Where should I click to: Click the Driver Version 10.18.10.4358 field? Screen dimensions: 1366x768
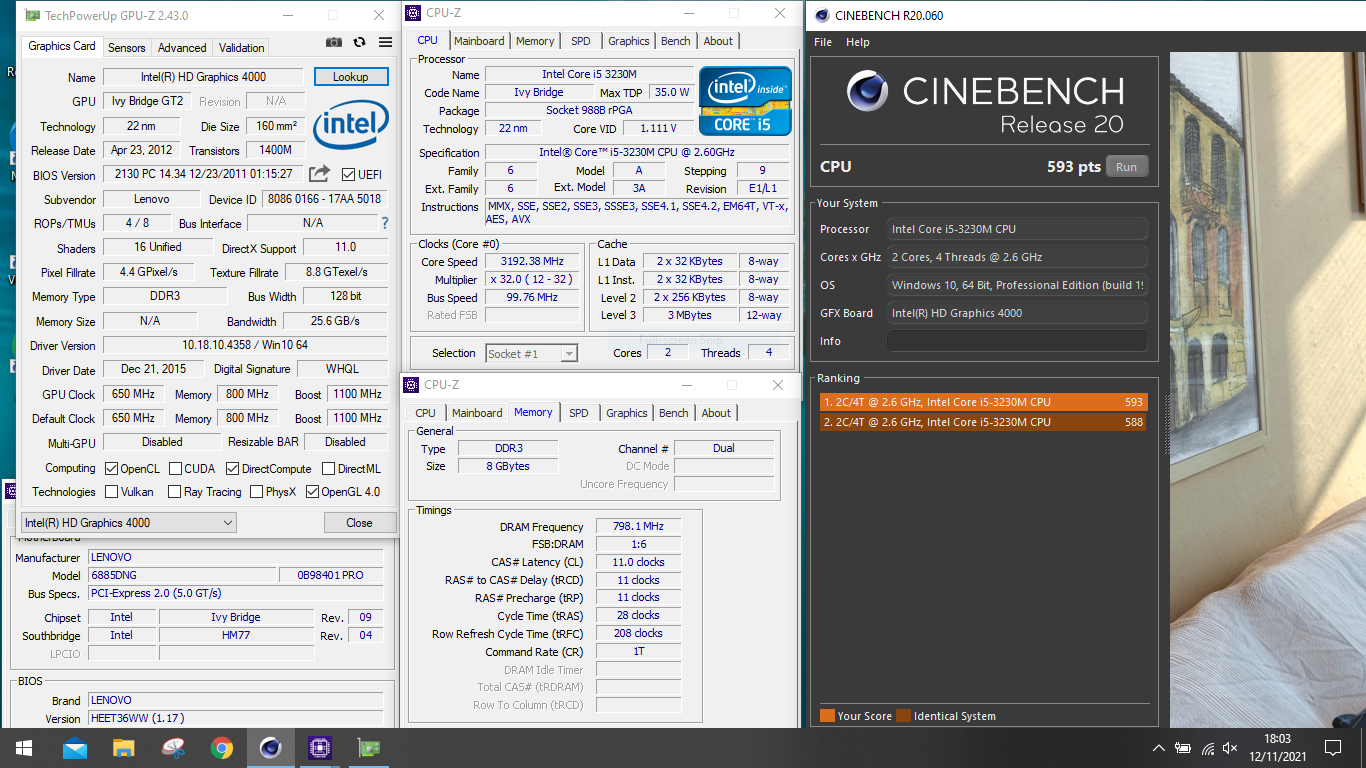tap(245, 345)
